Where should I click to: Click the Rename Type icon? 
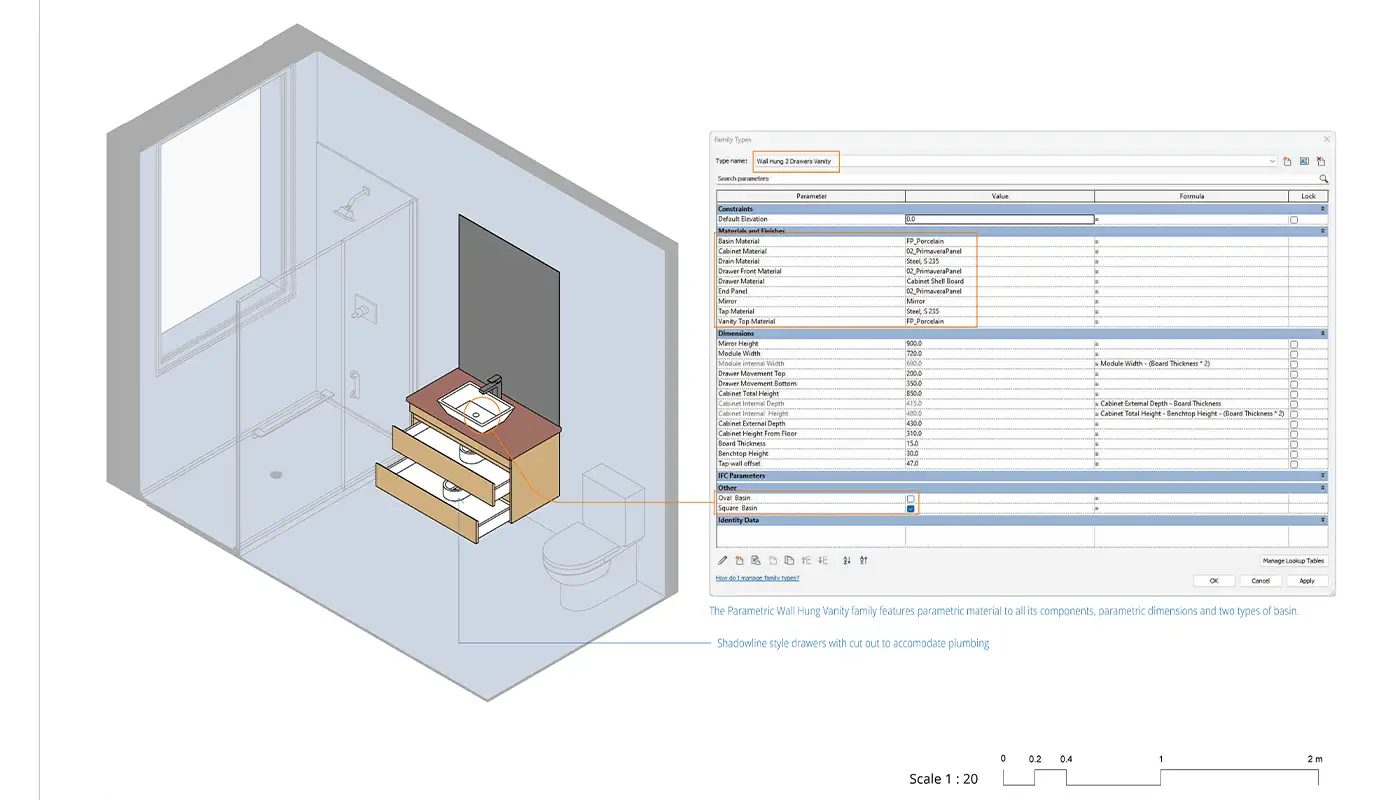point(1304,161)
